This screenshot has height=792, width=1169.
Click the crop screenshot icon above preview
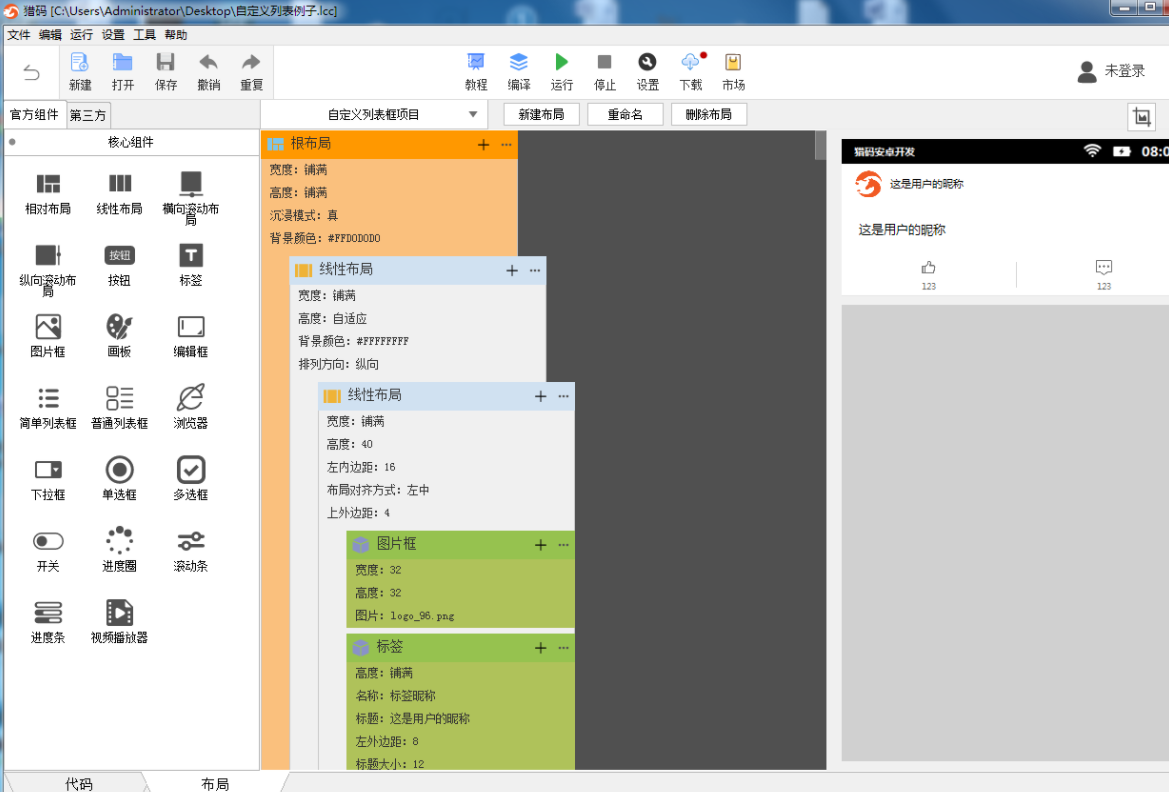[1142, 117]
